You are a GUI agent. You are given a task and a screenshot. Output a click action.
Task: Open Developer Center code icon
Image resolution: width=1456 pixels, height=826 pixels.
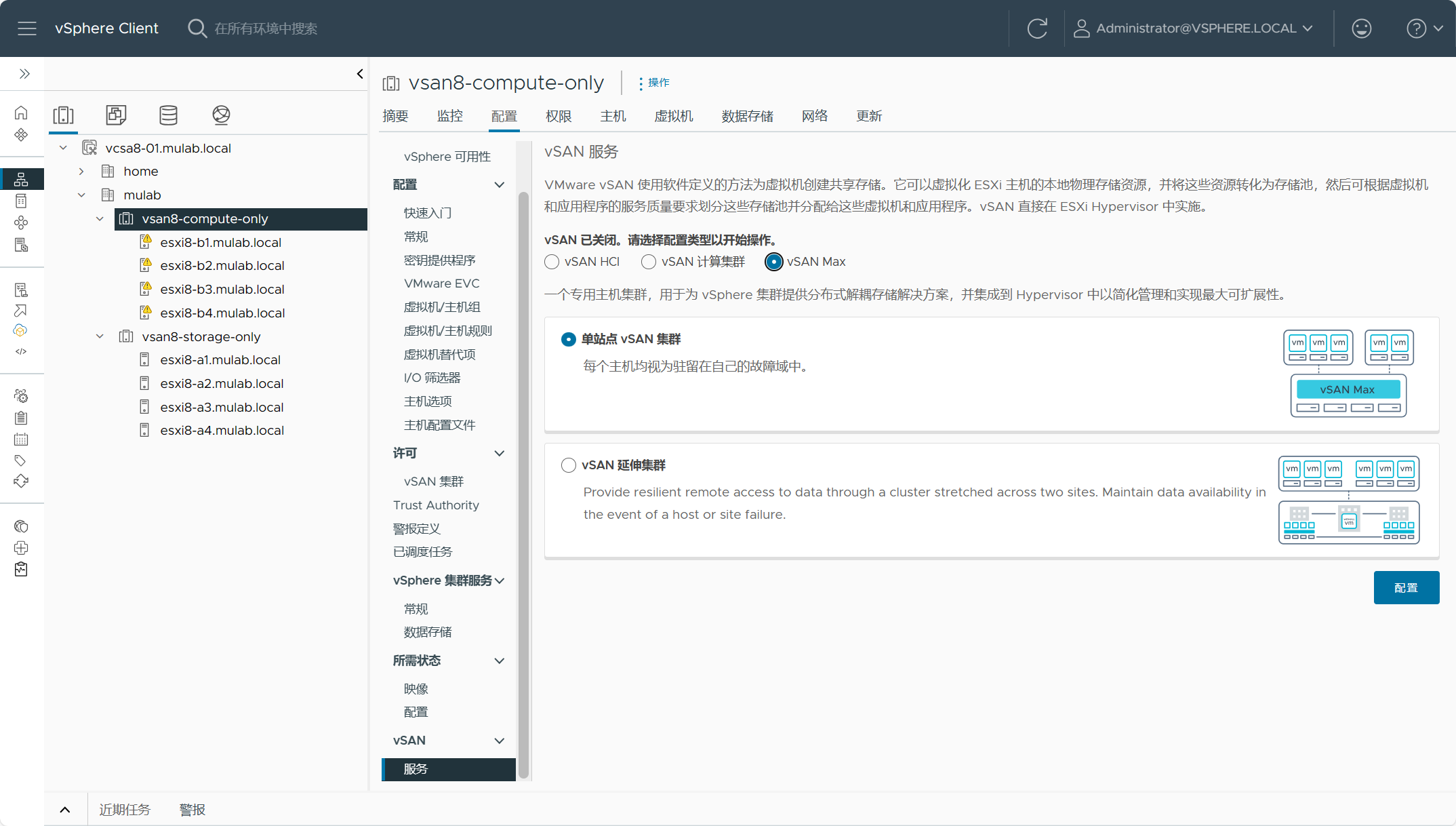pos(21,351)
